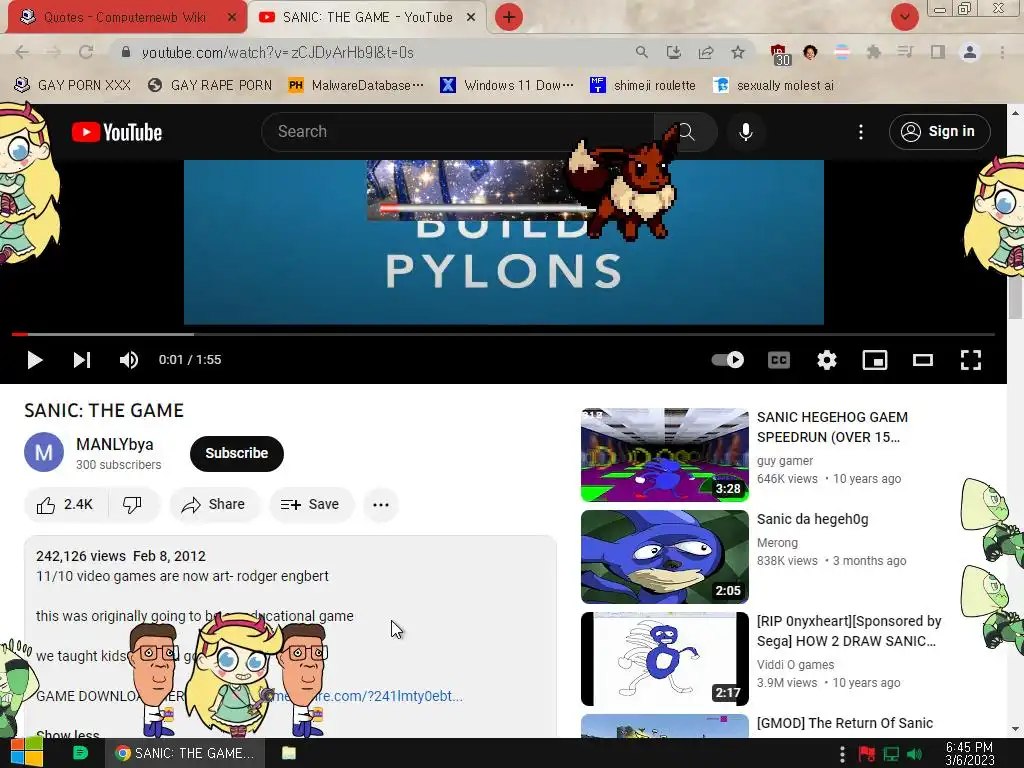Open the MANLYbya channel name link

point(115,444)
